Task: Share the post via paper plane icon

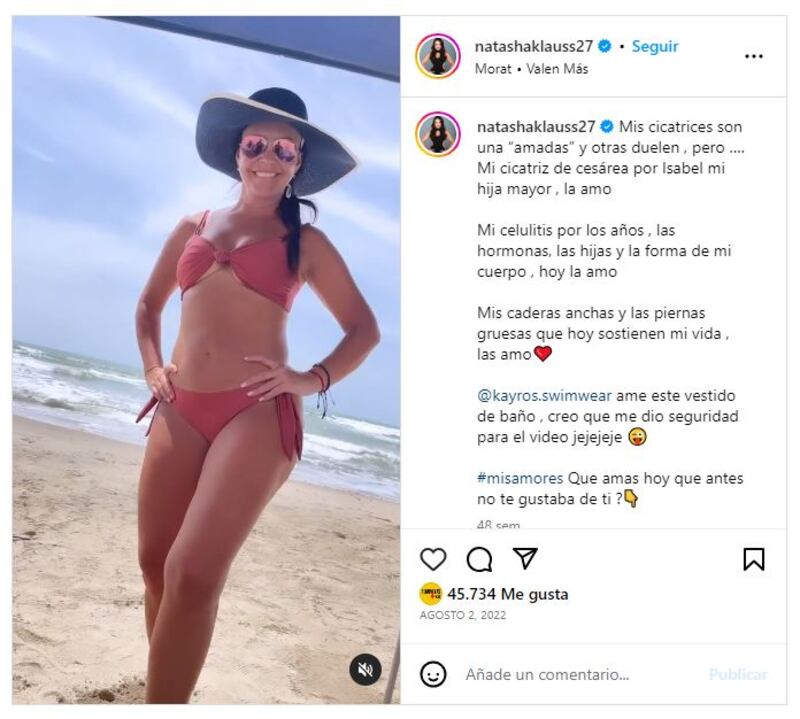Action: coord(525,558)
